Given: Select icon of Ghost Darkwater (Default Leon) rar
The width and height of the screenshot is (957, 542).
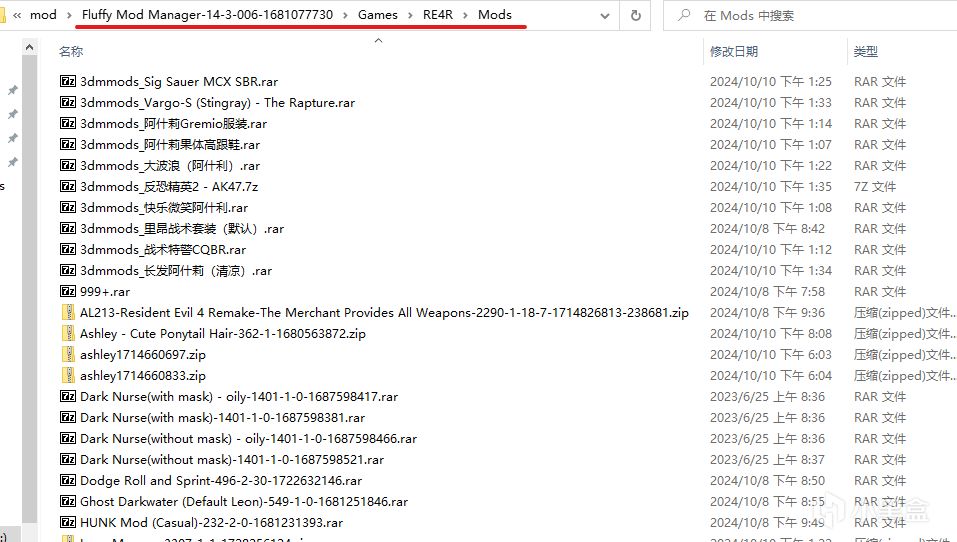Looking at the screenshot, I should 68,501.
